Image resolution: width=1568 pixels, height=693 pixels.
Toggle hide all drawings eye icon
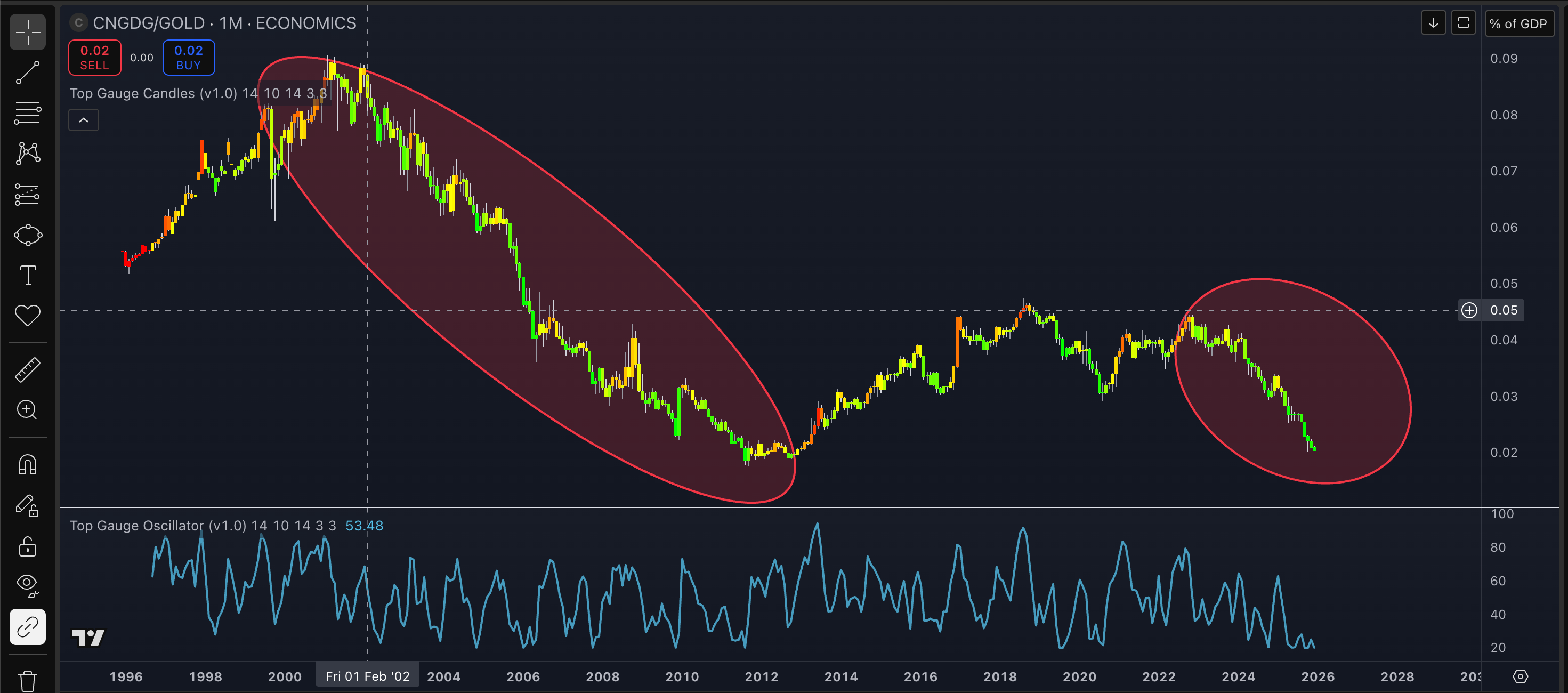pyautogui.click(x=27, y=585)
